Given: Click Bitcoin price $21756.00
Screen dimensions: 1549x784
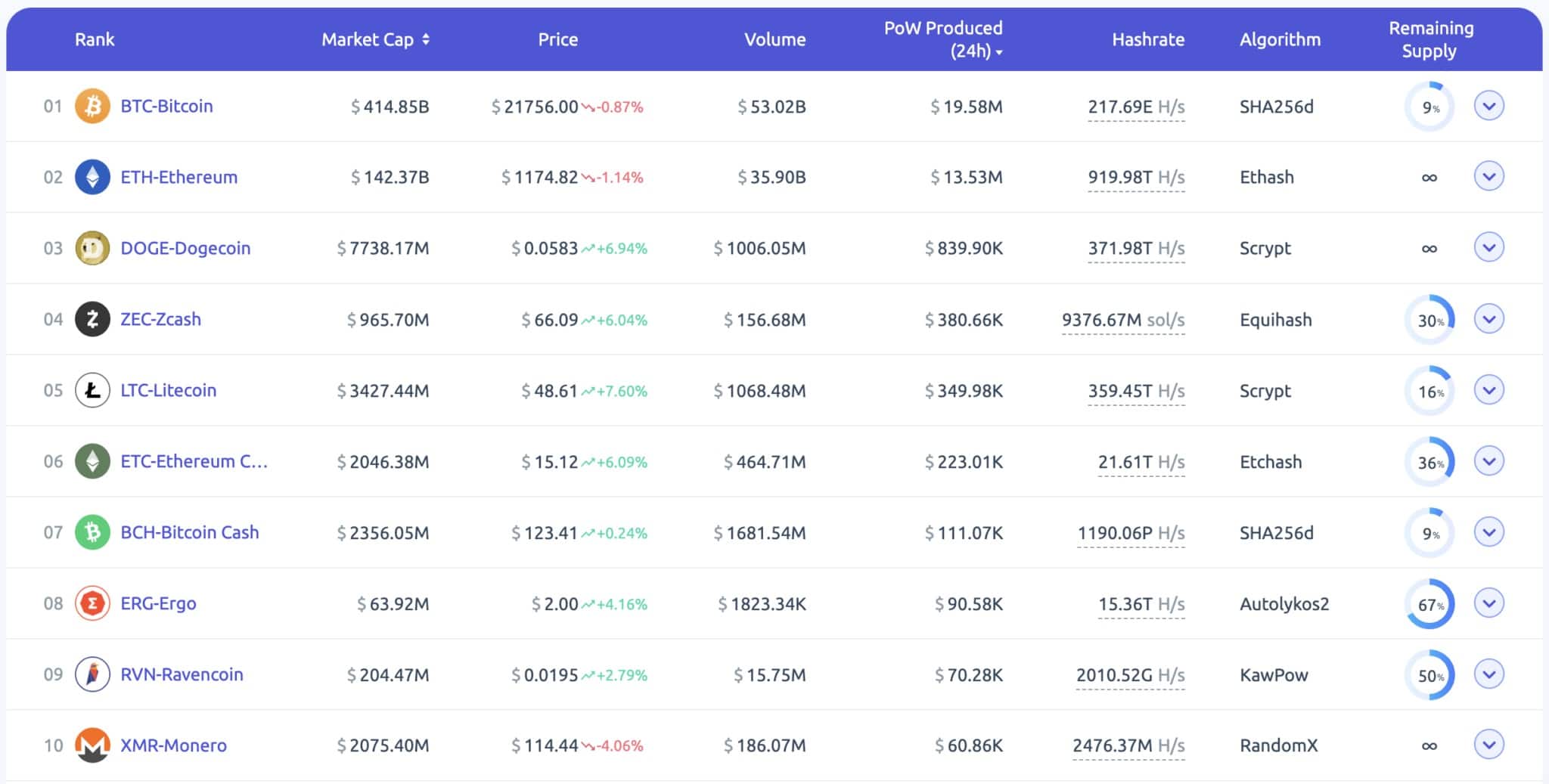Looking at the screenshot, I should click(535, 107).
